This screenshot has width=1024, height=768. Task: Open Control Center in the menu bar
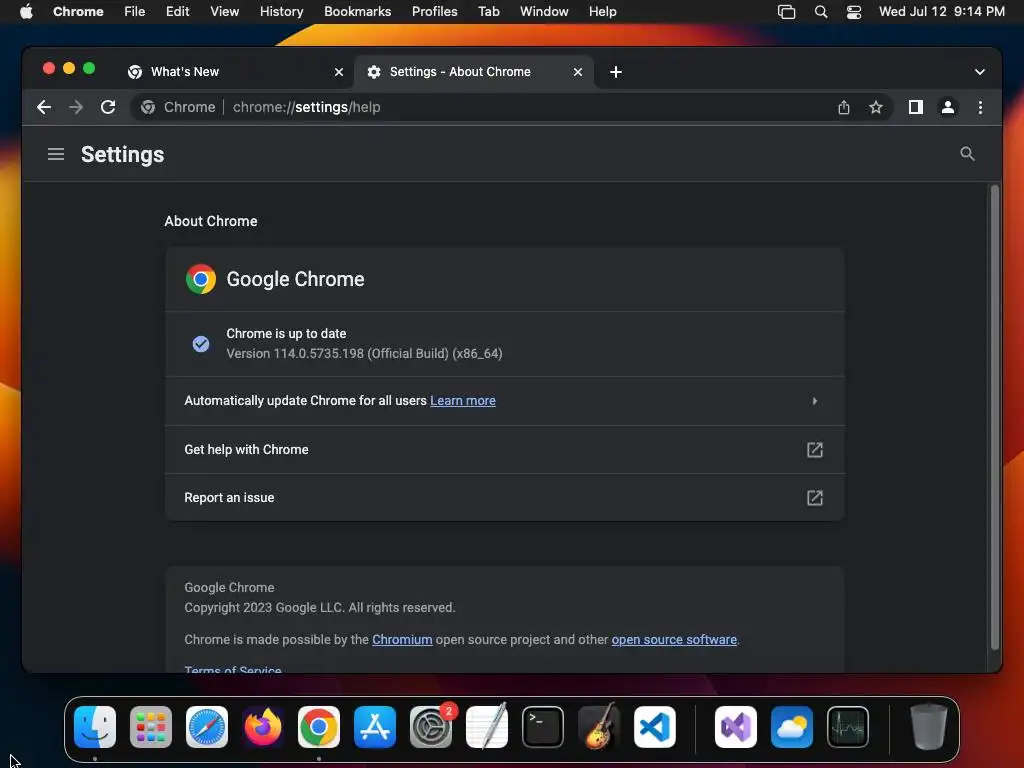tap(854, 12)
